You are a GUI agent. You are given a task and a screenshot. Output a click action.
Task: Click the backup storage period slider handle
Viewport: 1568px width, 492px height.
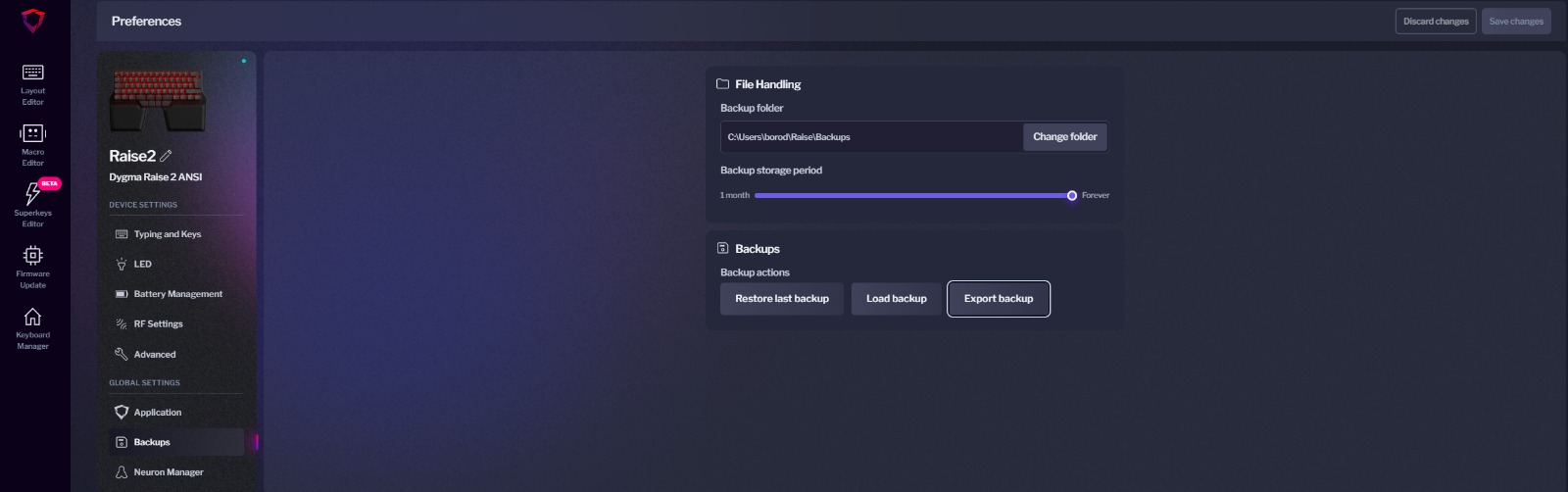click(x=1072, y=196)
